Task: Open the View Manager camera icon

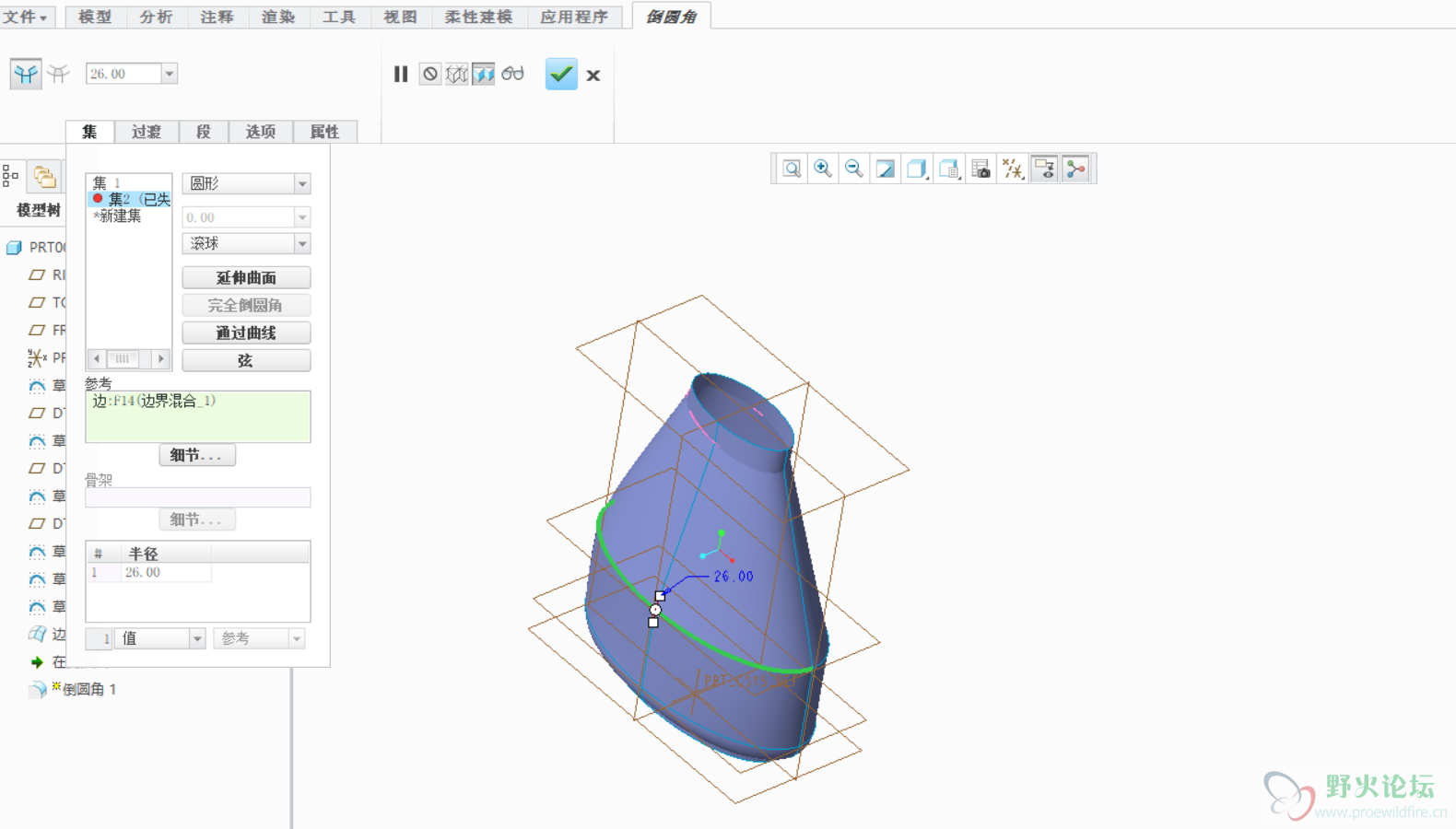Action: [980, 169]
